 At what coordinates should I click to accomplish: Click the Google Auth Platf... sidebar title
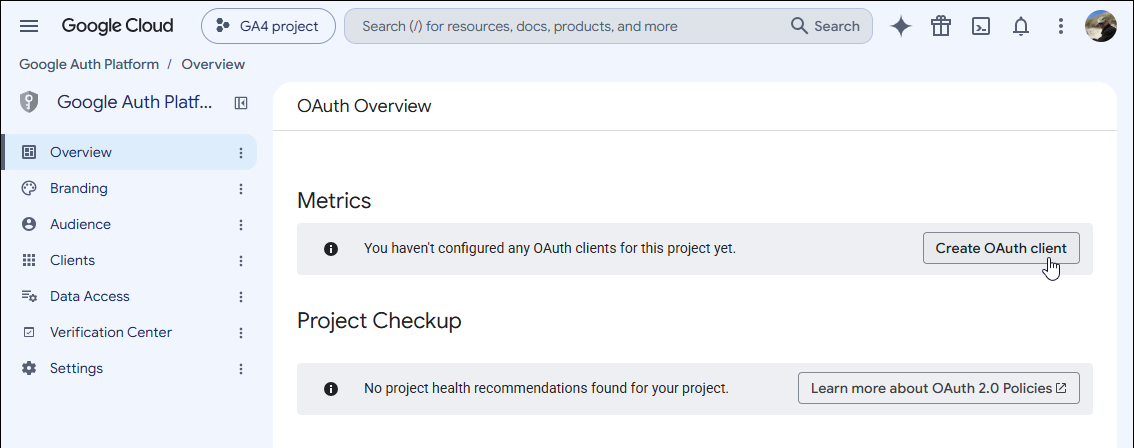point(135,102)
